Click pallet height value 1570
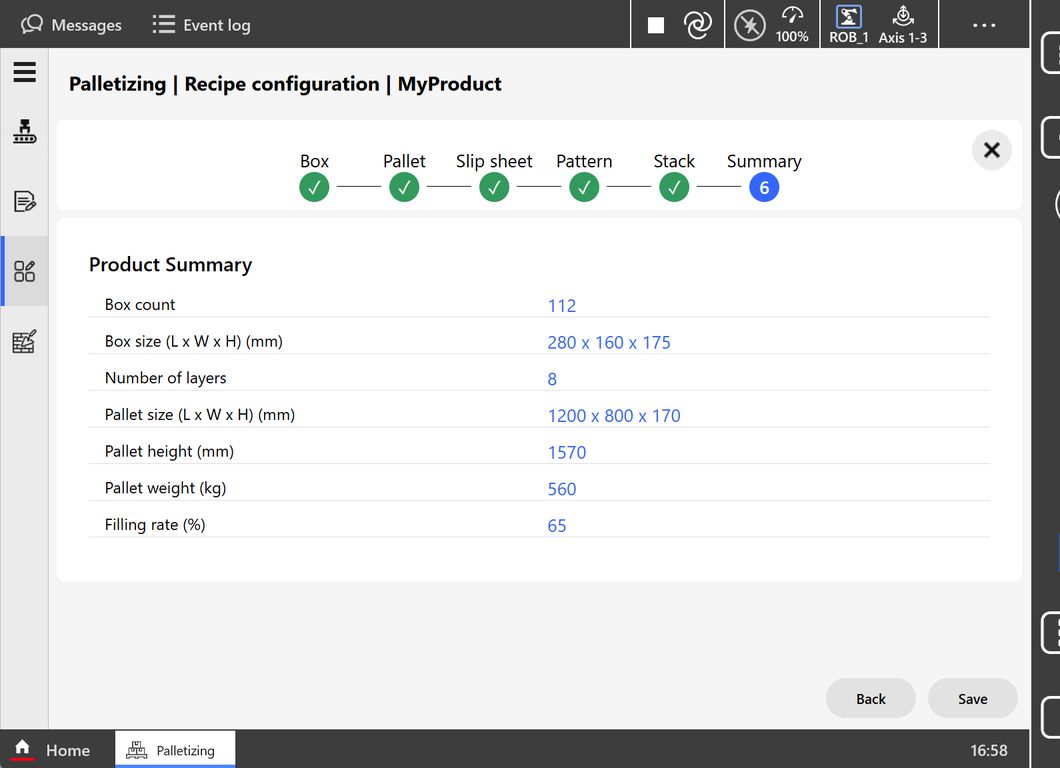The width and height of the screenshot is (1060, 768). [x=567, y=452]
